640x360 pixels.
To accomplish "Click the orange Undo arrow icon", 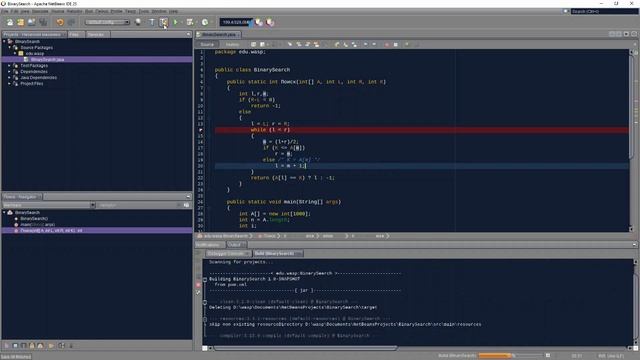I will pos(60,22).
